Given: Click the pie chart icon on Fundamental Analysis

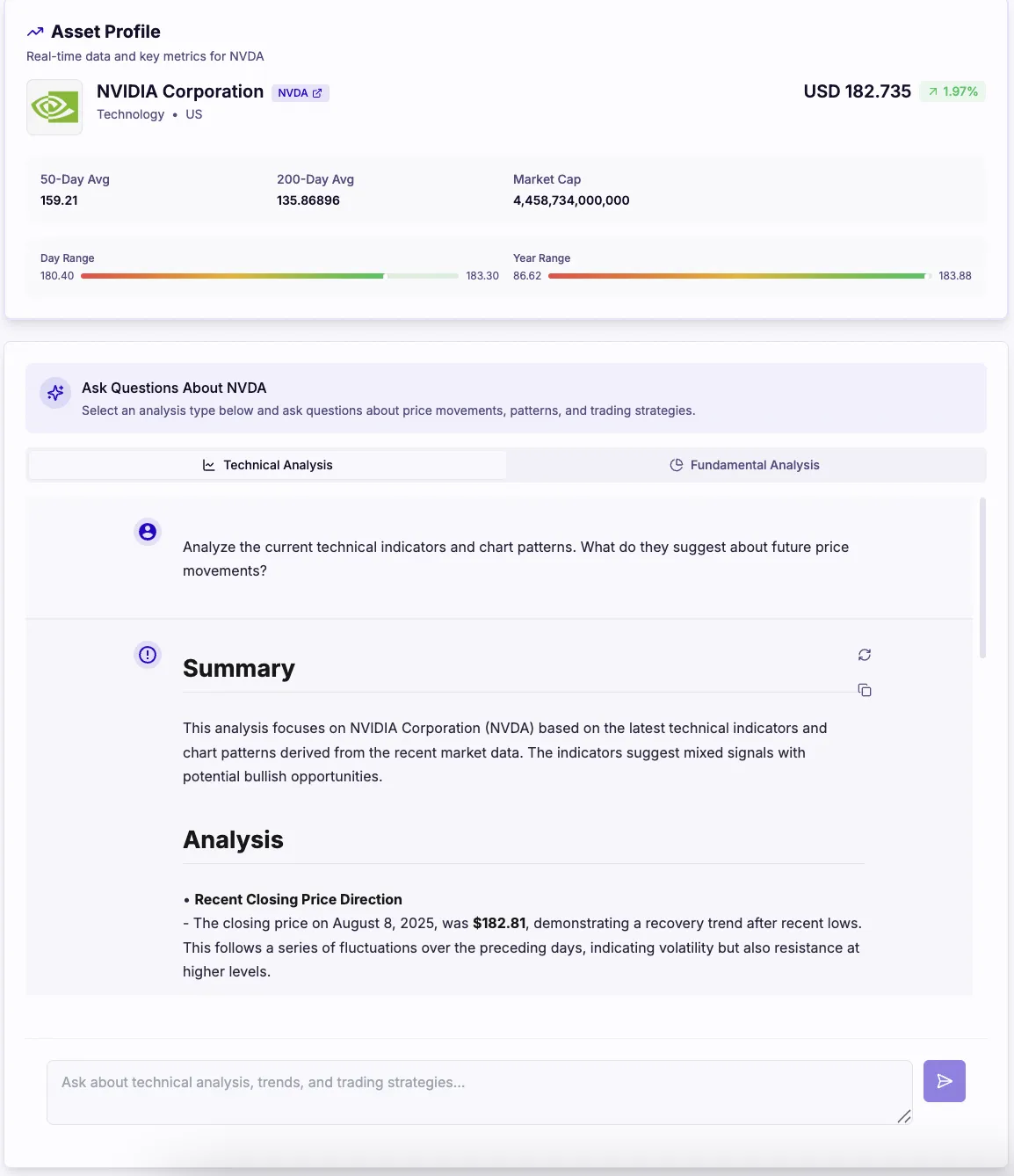Looking at the screenshot, I should tap(677, 465).
